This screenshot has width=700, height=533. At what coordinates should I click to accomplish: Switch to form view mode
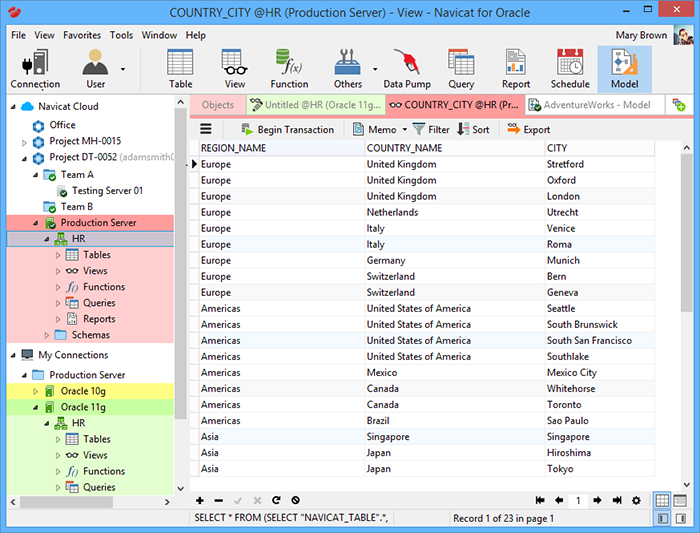[680, 500]
